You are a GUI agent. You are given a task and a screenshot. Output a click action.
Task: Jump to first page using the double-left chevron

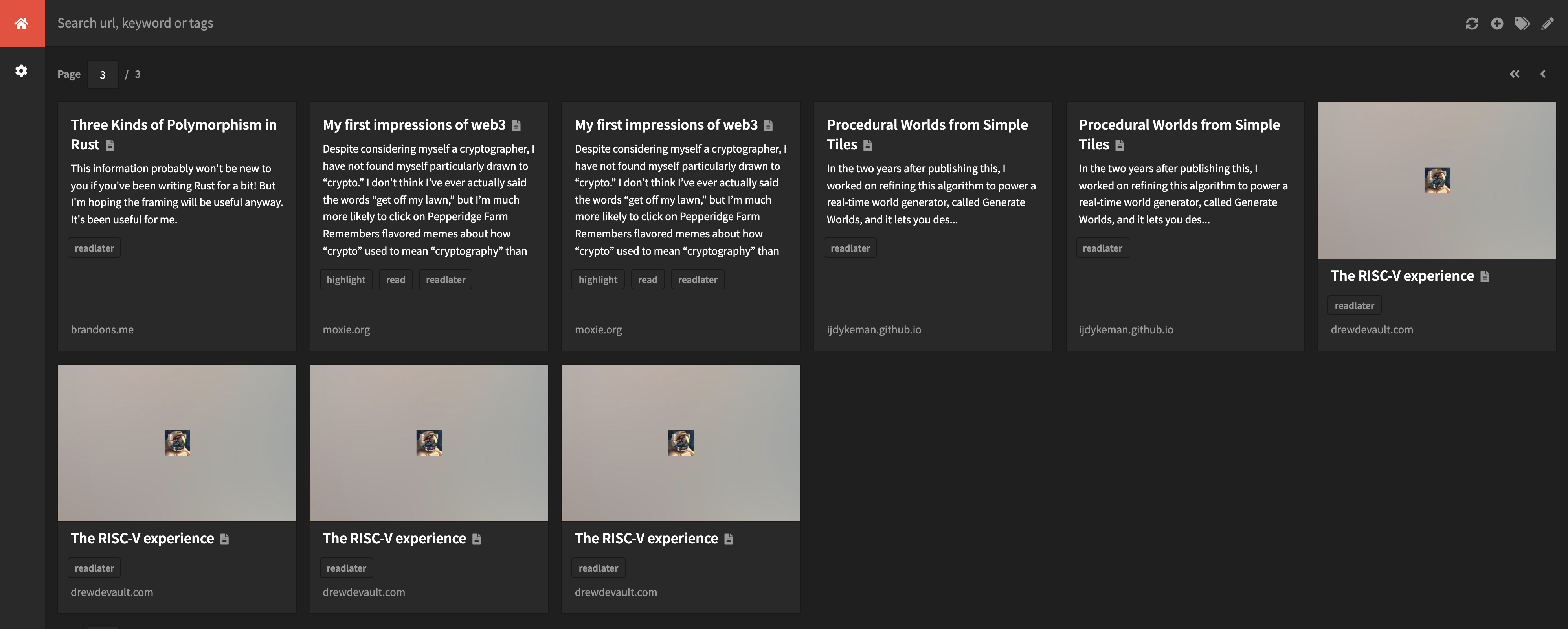click(x=1515, y=74)
